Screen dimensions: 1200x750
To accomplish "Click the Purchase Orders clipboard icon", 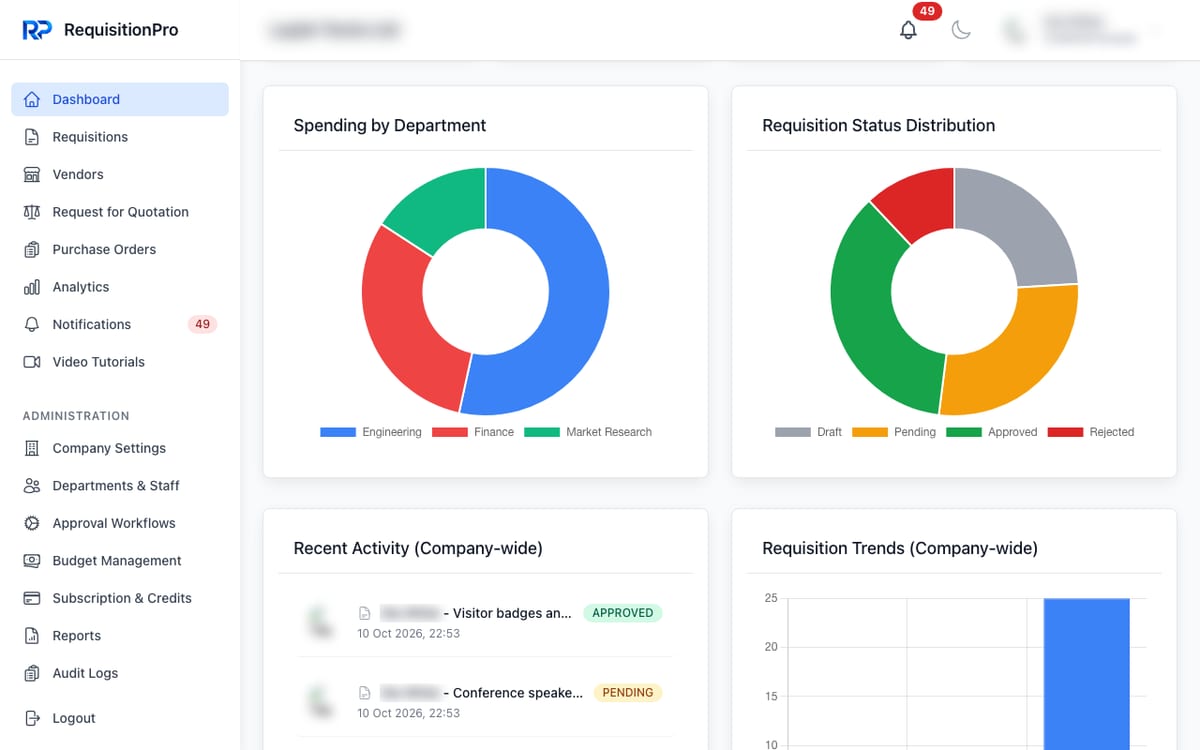I will pyautogui.click(x=32, y=249).
